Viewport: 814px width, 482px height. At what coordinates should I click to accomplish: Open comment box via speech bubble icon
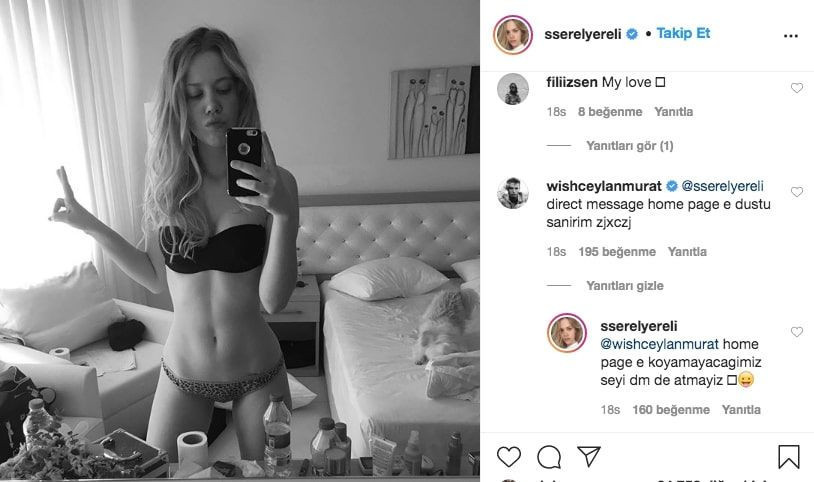pos(549,457)
